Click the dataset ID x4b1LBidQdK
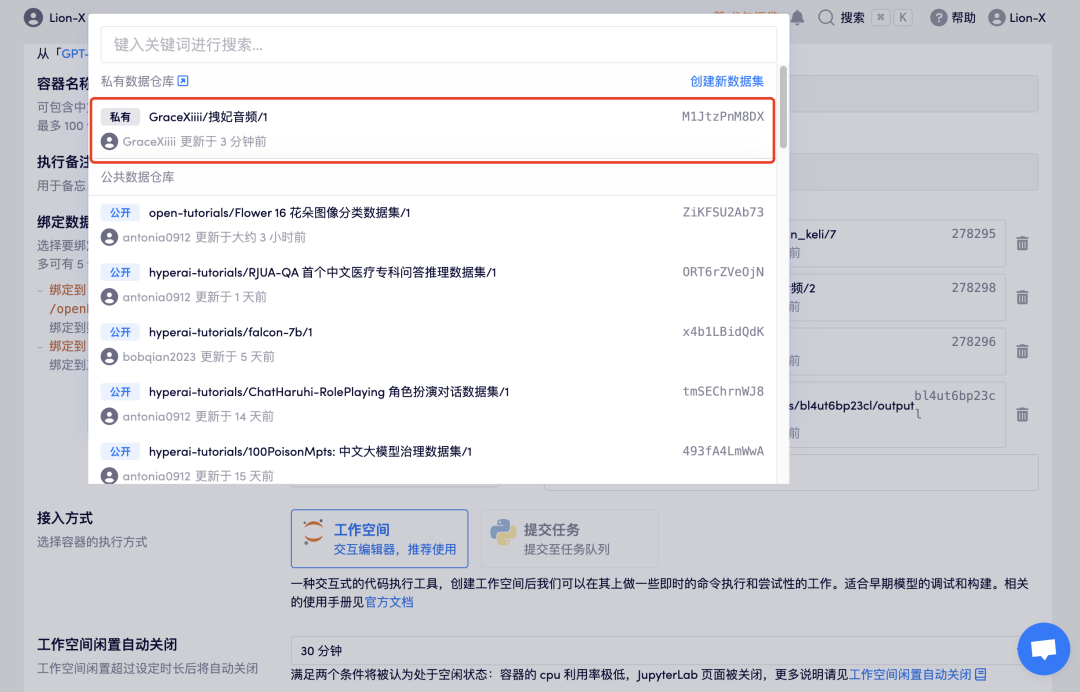This screenshot has width=1080, height=692. [x=723, y=332]
